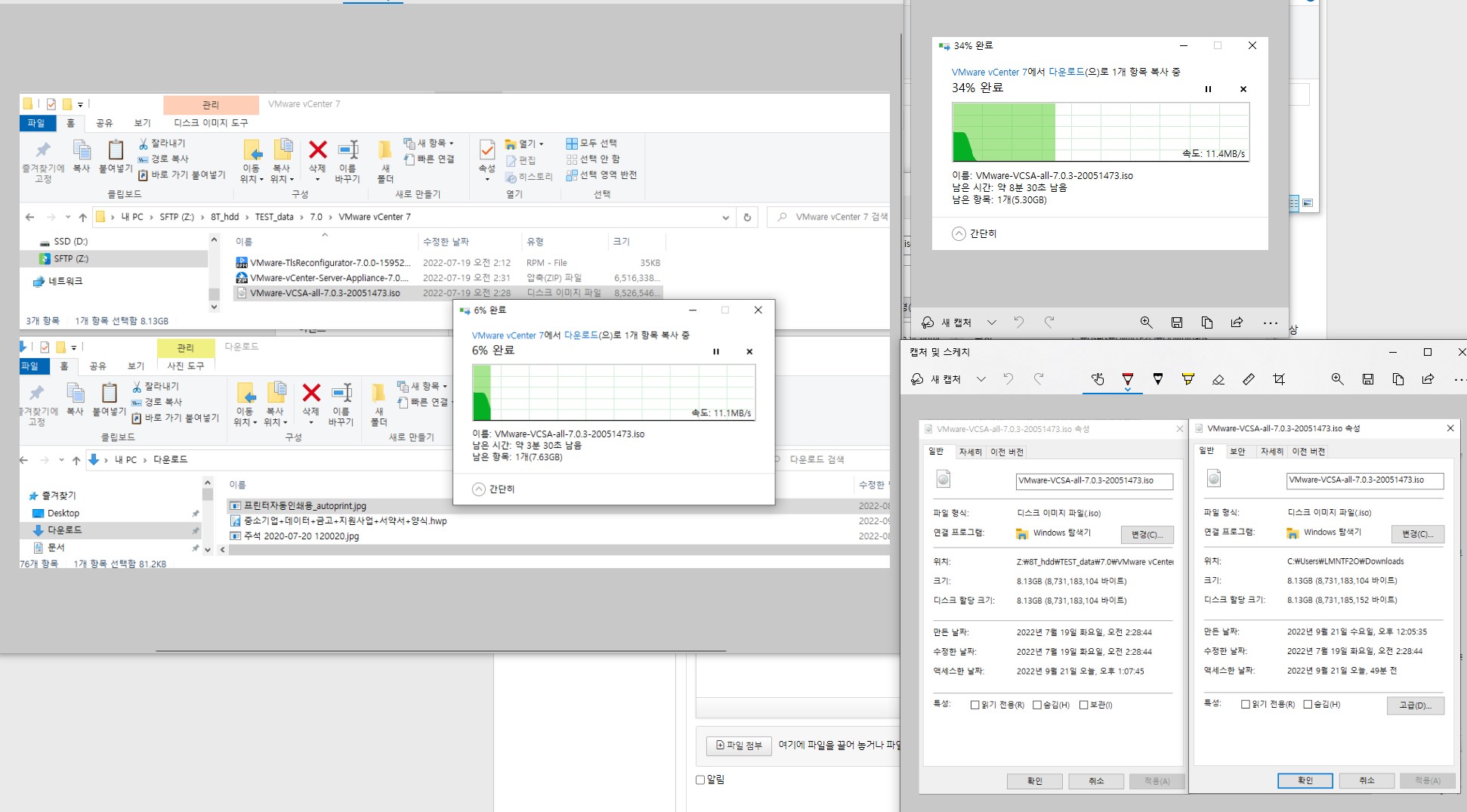Go up one folder in 다운로드 explorer

tap(76, 460)
